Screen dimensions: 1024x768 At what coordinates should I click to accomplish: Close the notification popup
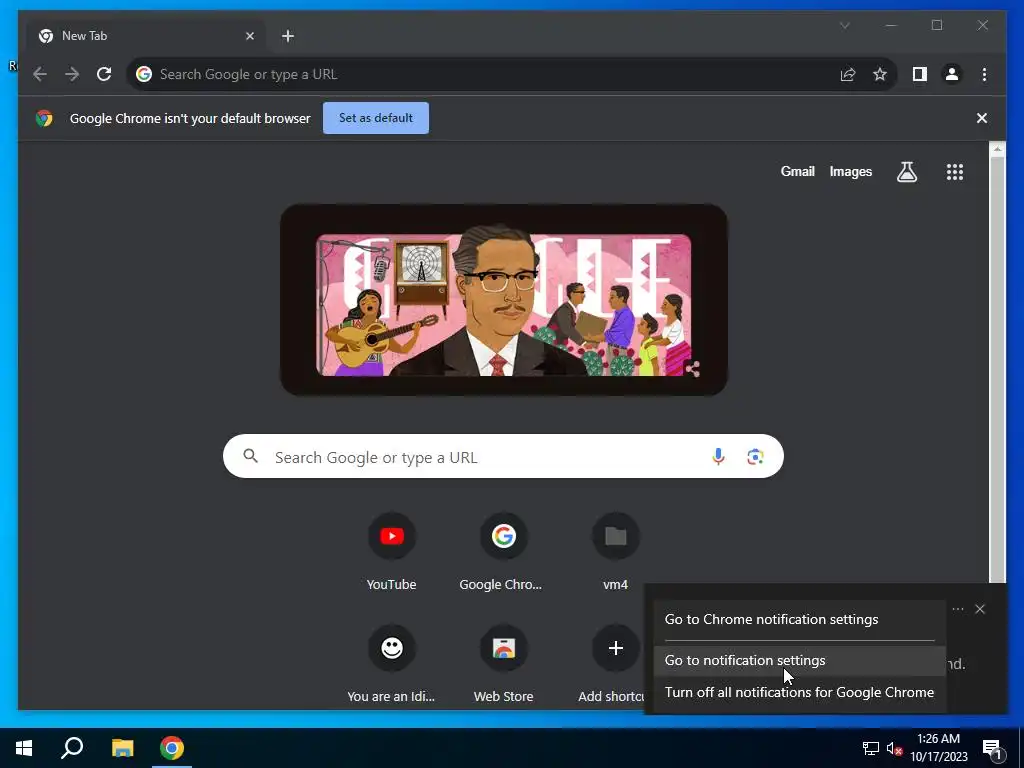click(980, 609)
